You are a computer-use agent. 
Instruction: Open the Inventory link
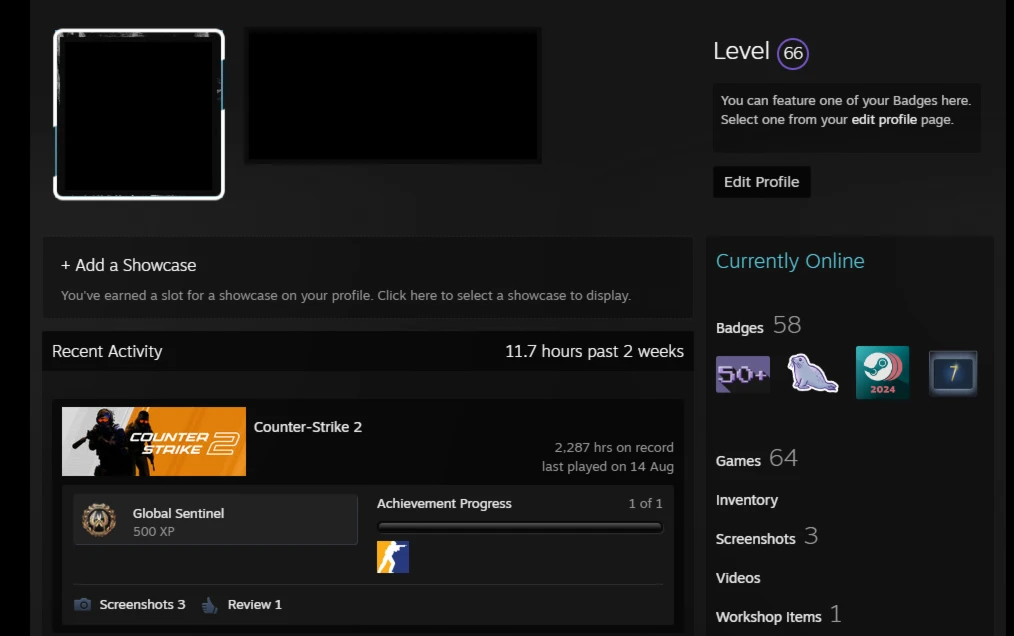[x=747, y=500]
